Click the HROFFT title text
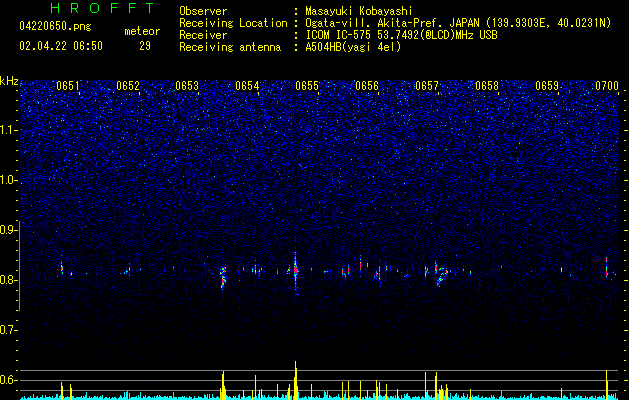The image size is (629, 400). click(x=102, y=8)
